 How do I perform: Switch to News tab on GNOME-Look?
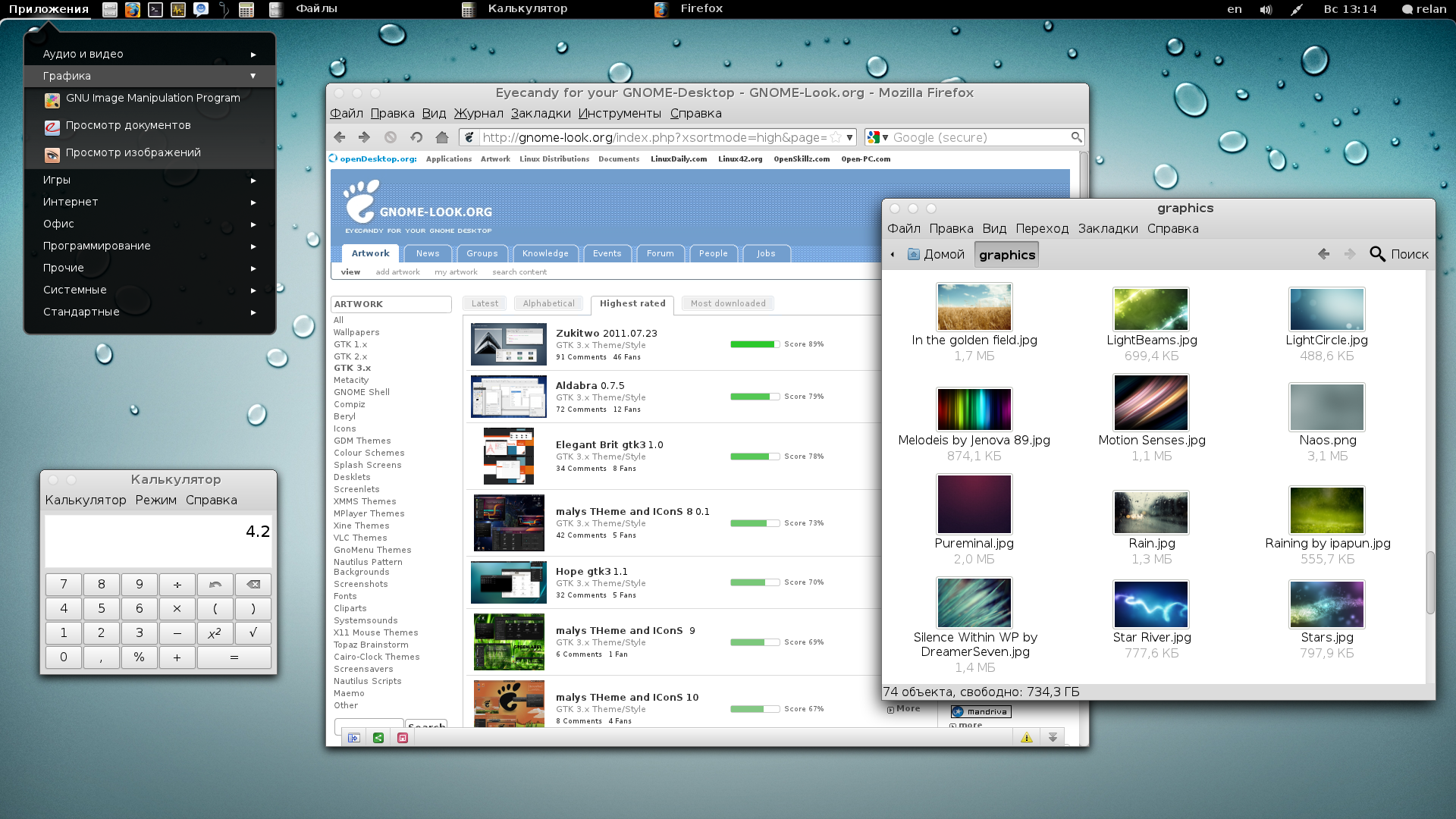pyautogui.click(x=428, y=253)
